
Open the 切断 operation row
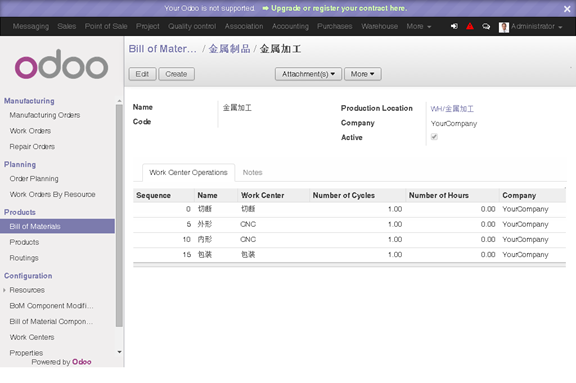tap(349, 209)
